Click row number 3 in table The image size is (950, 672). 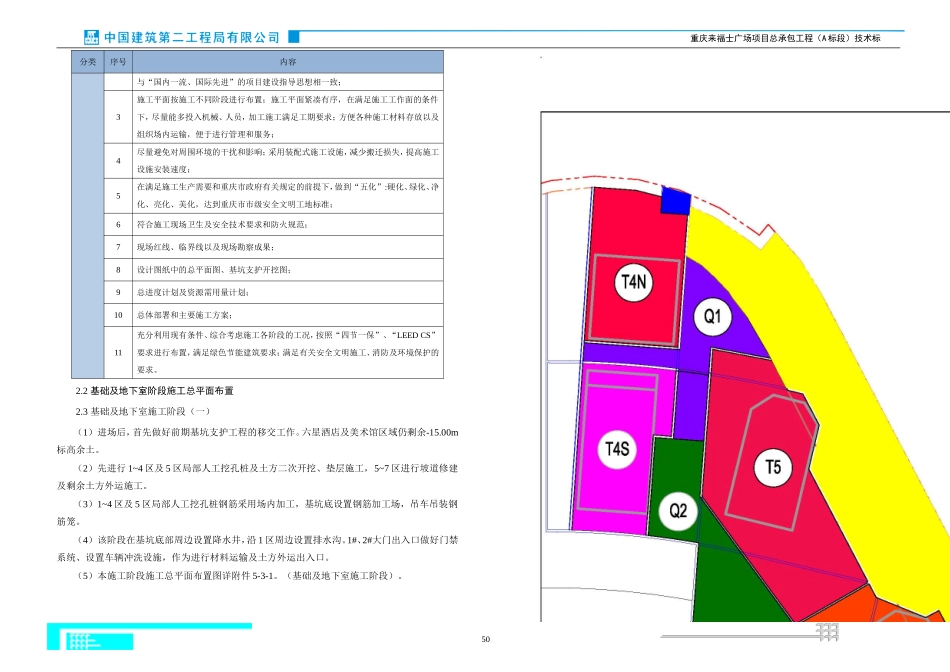[x=118, y=117]
